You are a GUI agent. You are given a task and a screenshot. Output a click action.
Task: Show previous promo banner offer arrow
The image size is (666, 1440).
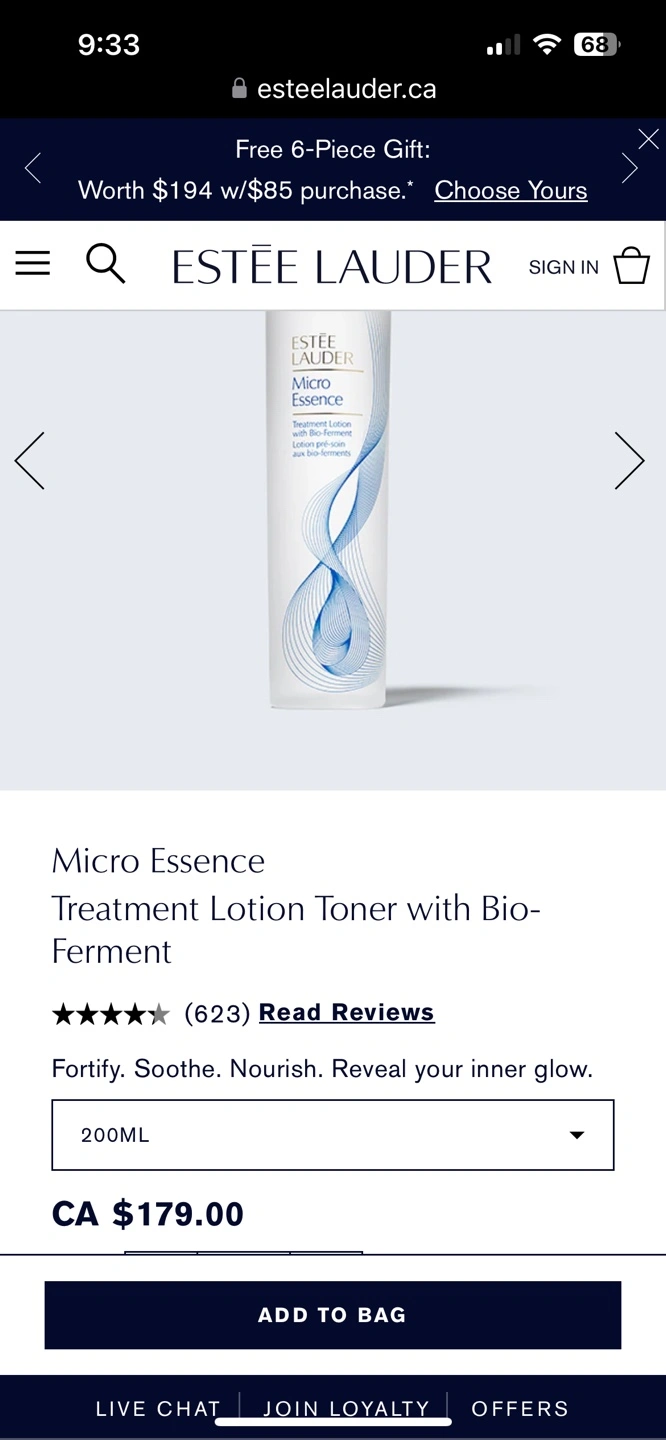coord(33,168)
